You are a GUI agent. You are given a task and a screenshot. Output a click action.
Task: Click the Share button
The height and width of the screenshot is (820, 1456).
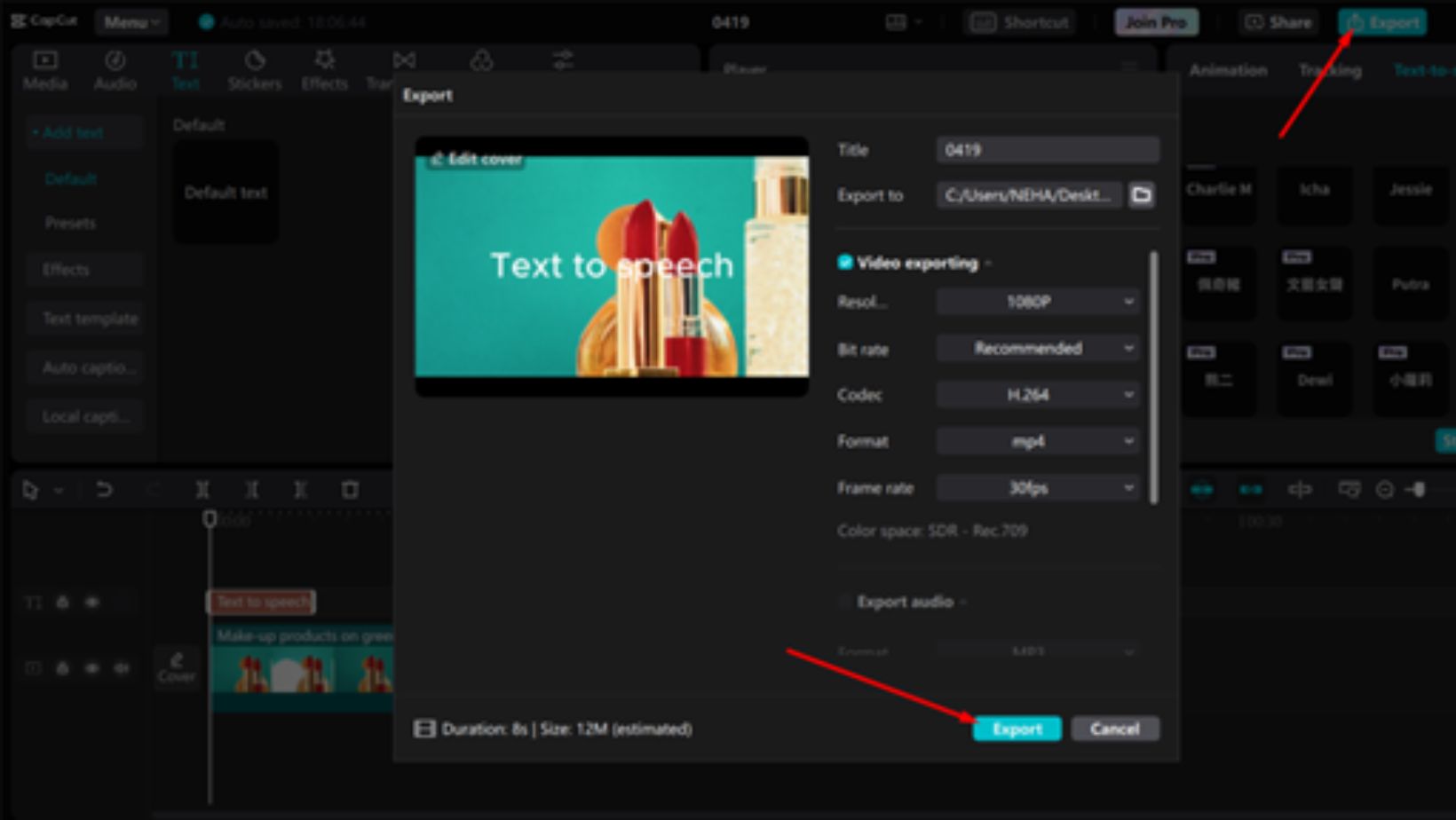pyautogui.click(x=1278, y=22)
